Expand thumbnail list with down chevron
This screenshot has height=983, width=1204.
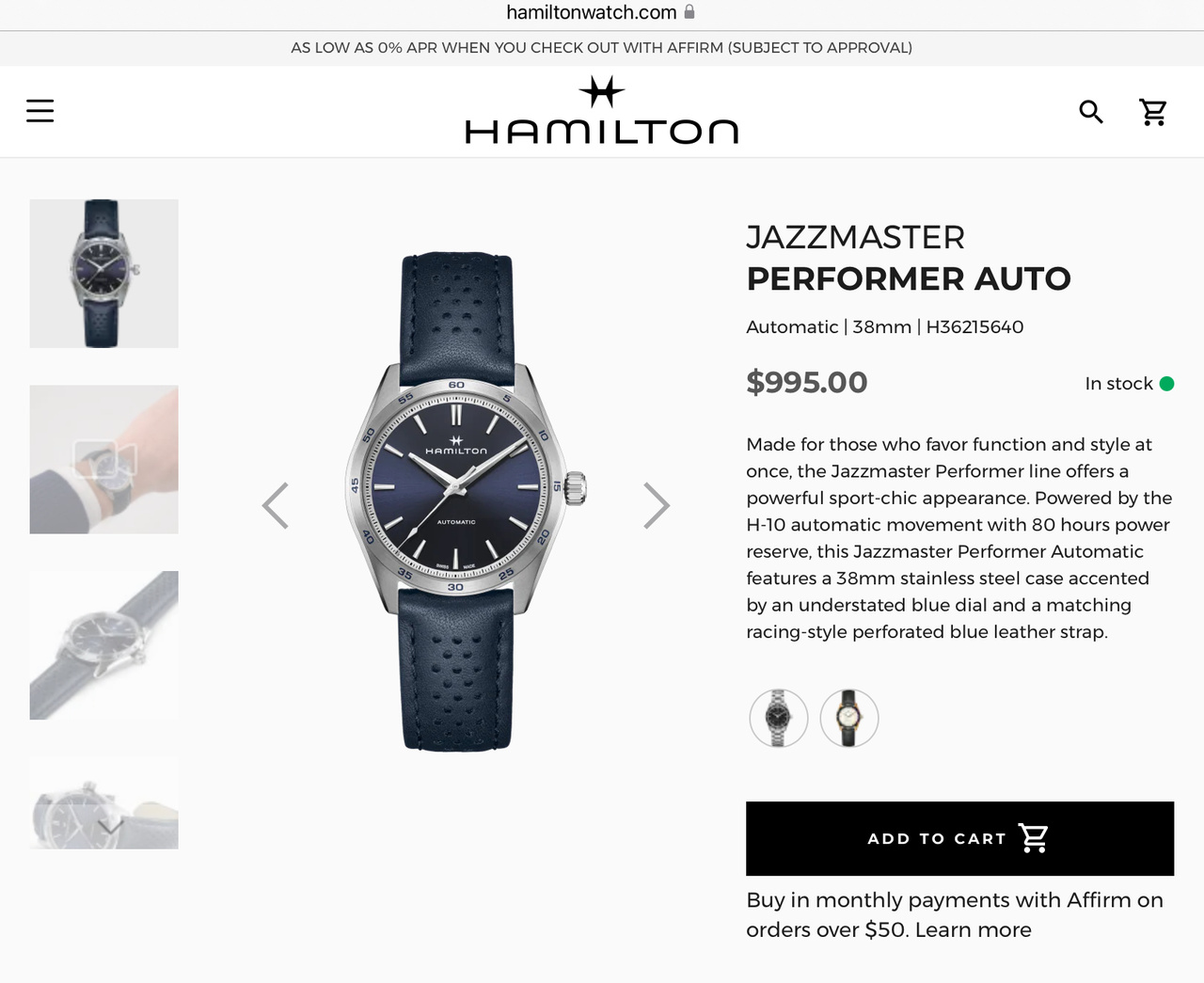pos(110,827)
